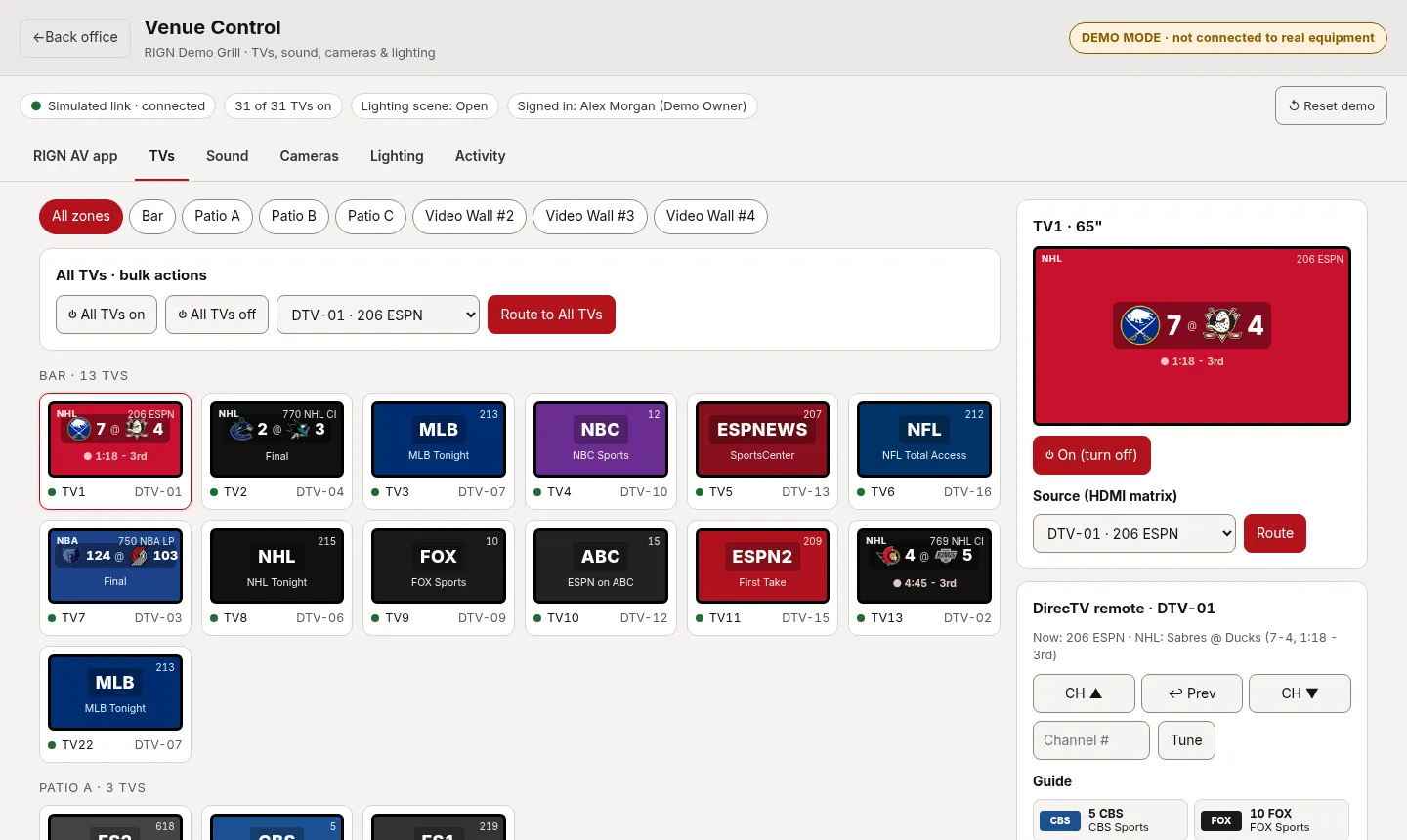Screen dimensions: 1407x840
Task: Filter to Video Wall #2
Action: [x=469, y=216]
